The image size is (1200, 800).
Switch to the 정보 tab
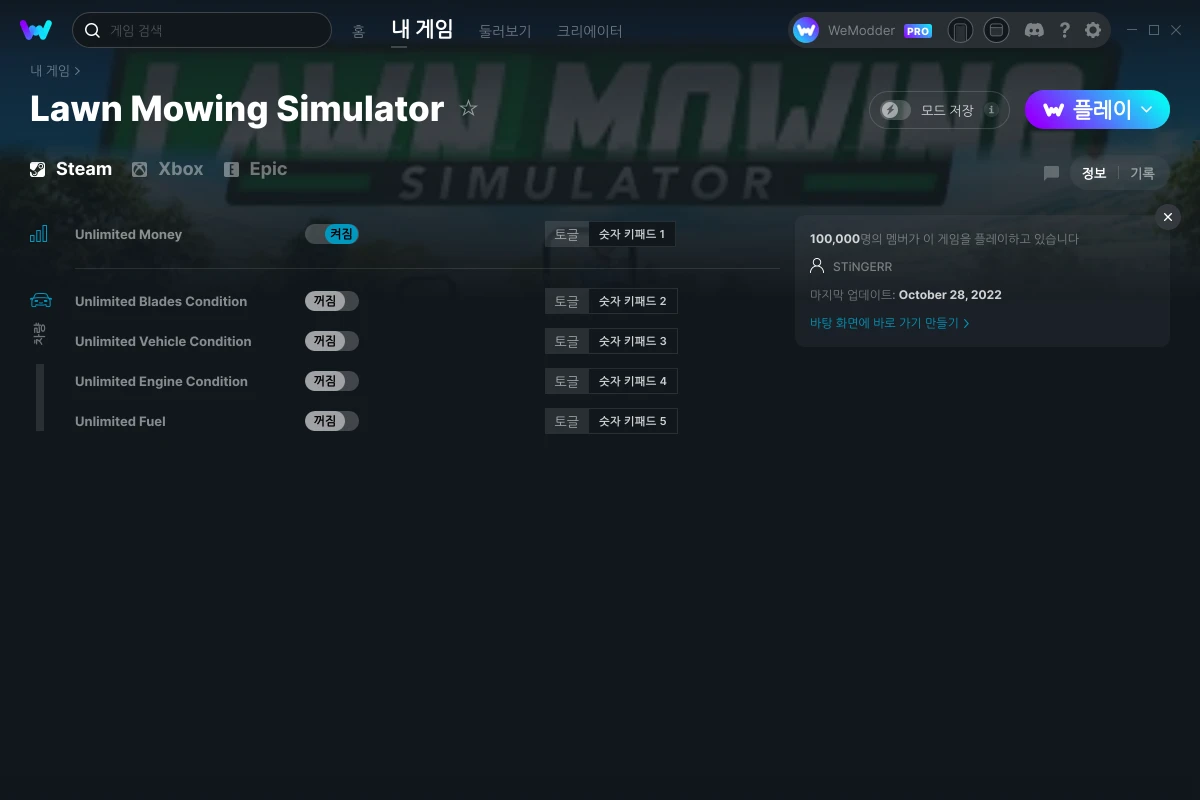[x=1094, y=173]
